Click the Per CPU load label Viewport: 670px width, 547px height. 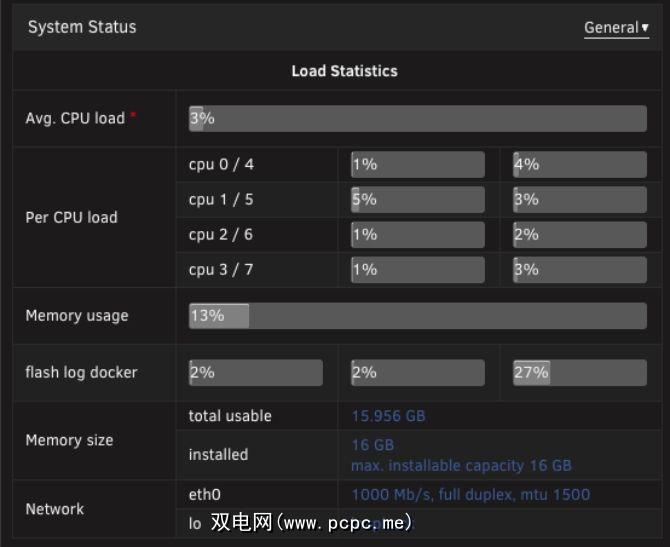[x=71, y=217]
